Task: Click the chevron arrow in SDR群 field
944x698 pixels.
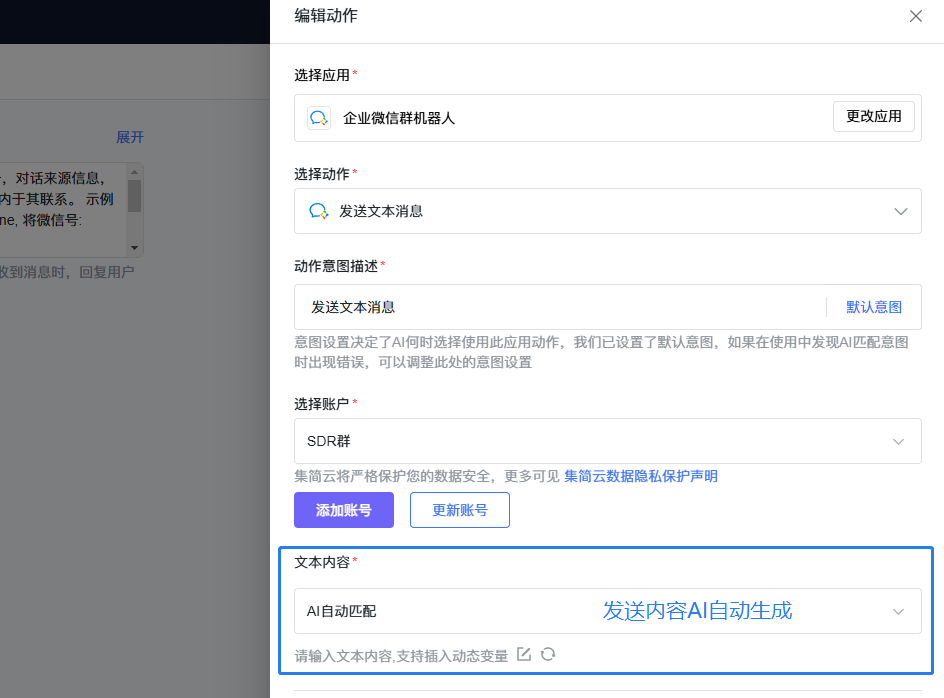Action: click(898, 441)
